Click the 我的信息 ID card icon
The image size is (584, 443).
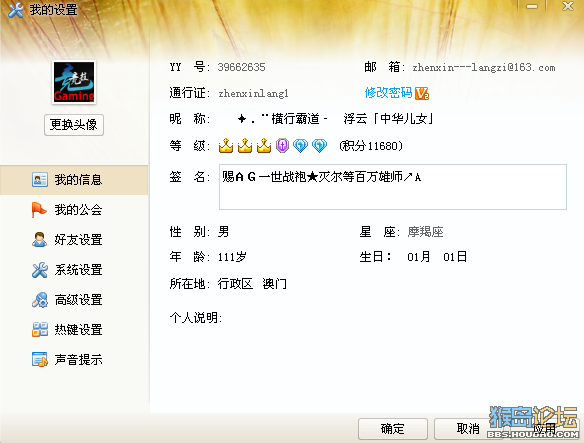pos(39,180)
